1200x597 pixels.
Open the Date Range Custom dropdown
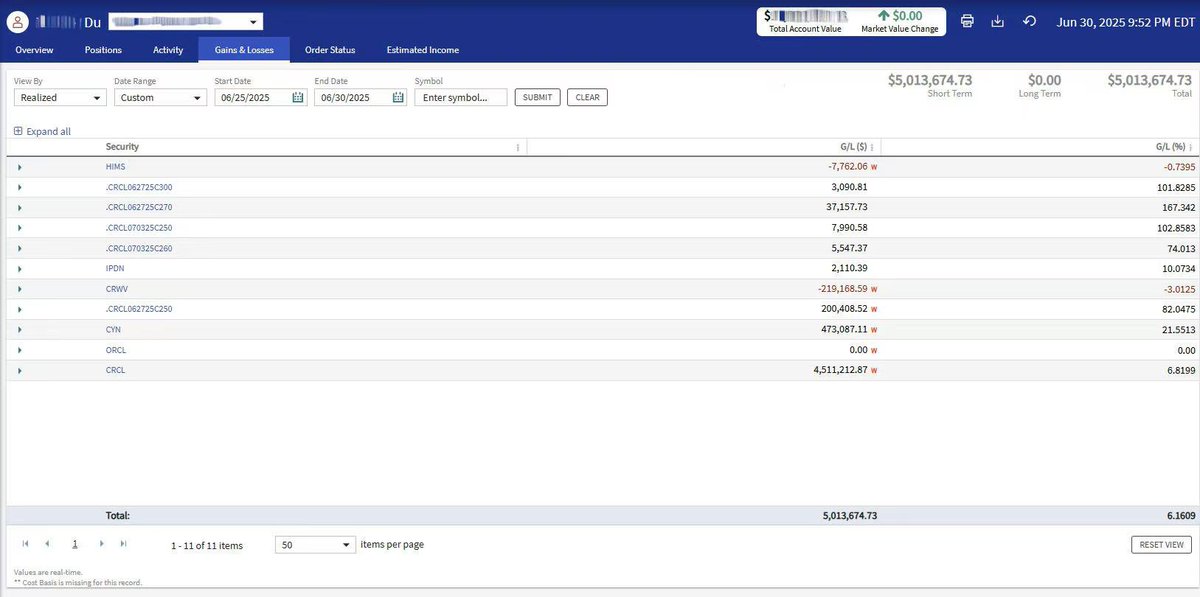point(160,97)
